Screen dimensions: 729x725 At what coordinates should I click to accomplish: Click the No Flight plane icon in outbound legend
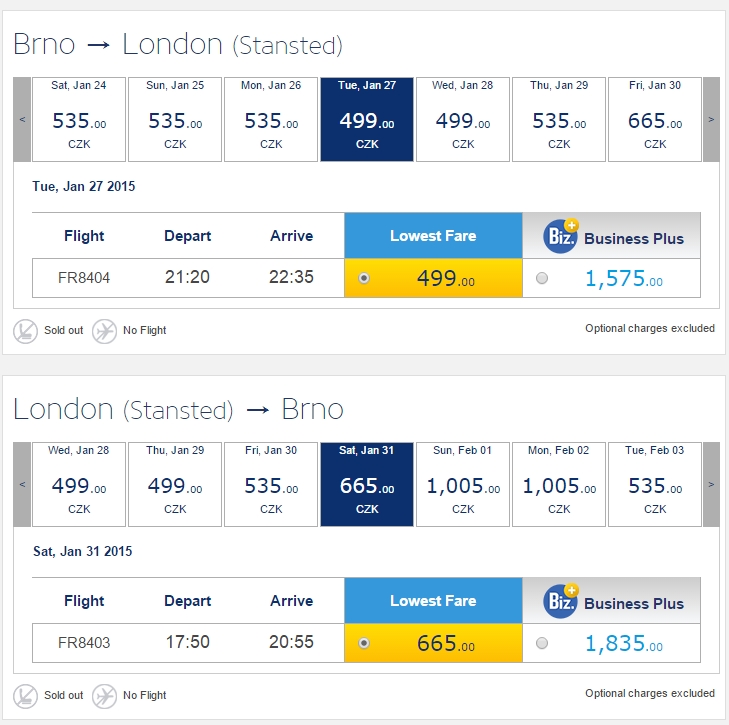(104, 331)
